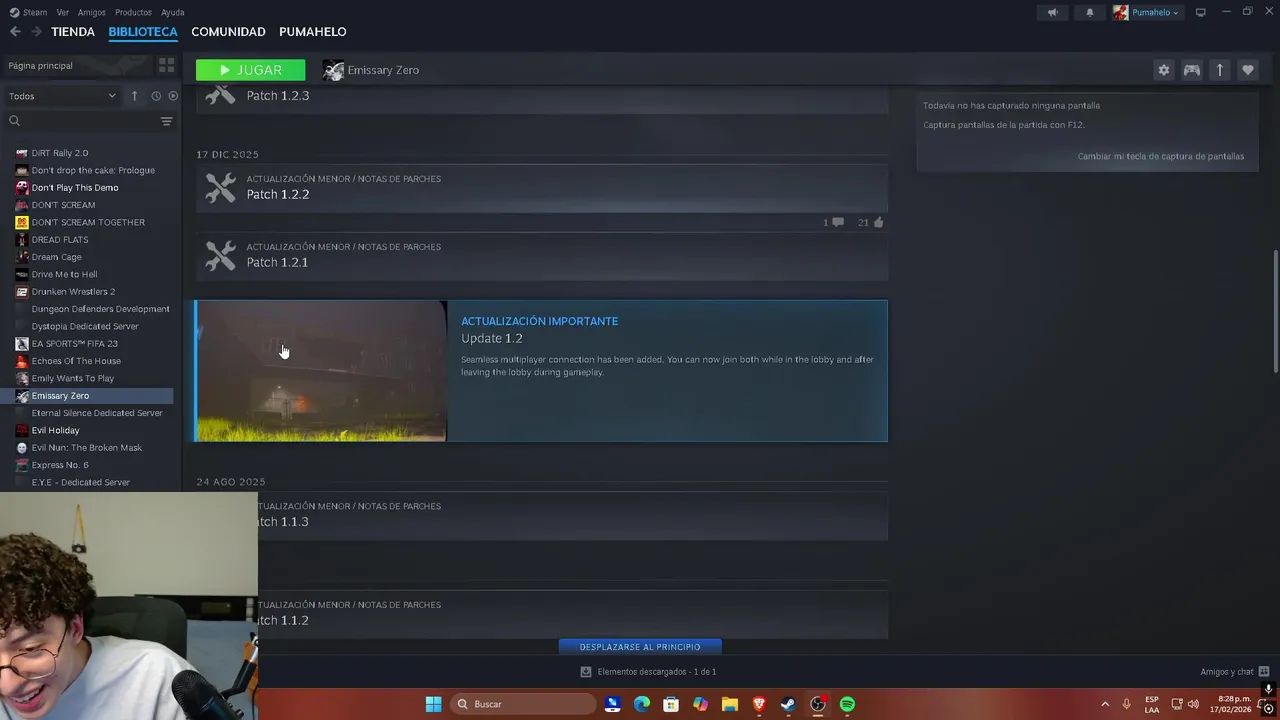Select Evil Holiday in the library list

click(x=55, y=430)
